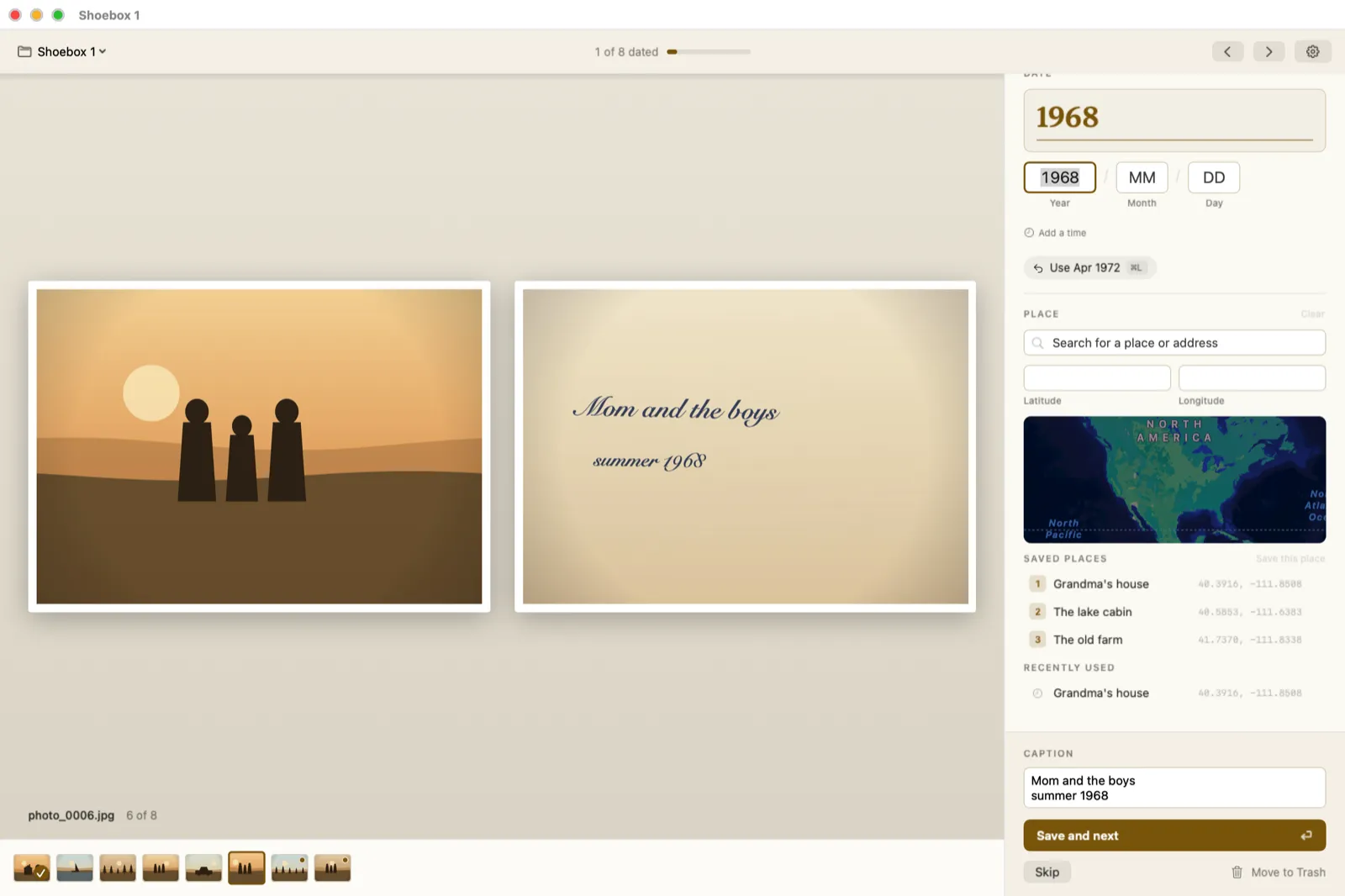Click number 2 badge beside The lake cabin
Screen dimensions: 1345x896
(x=1037, y=612)
